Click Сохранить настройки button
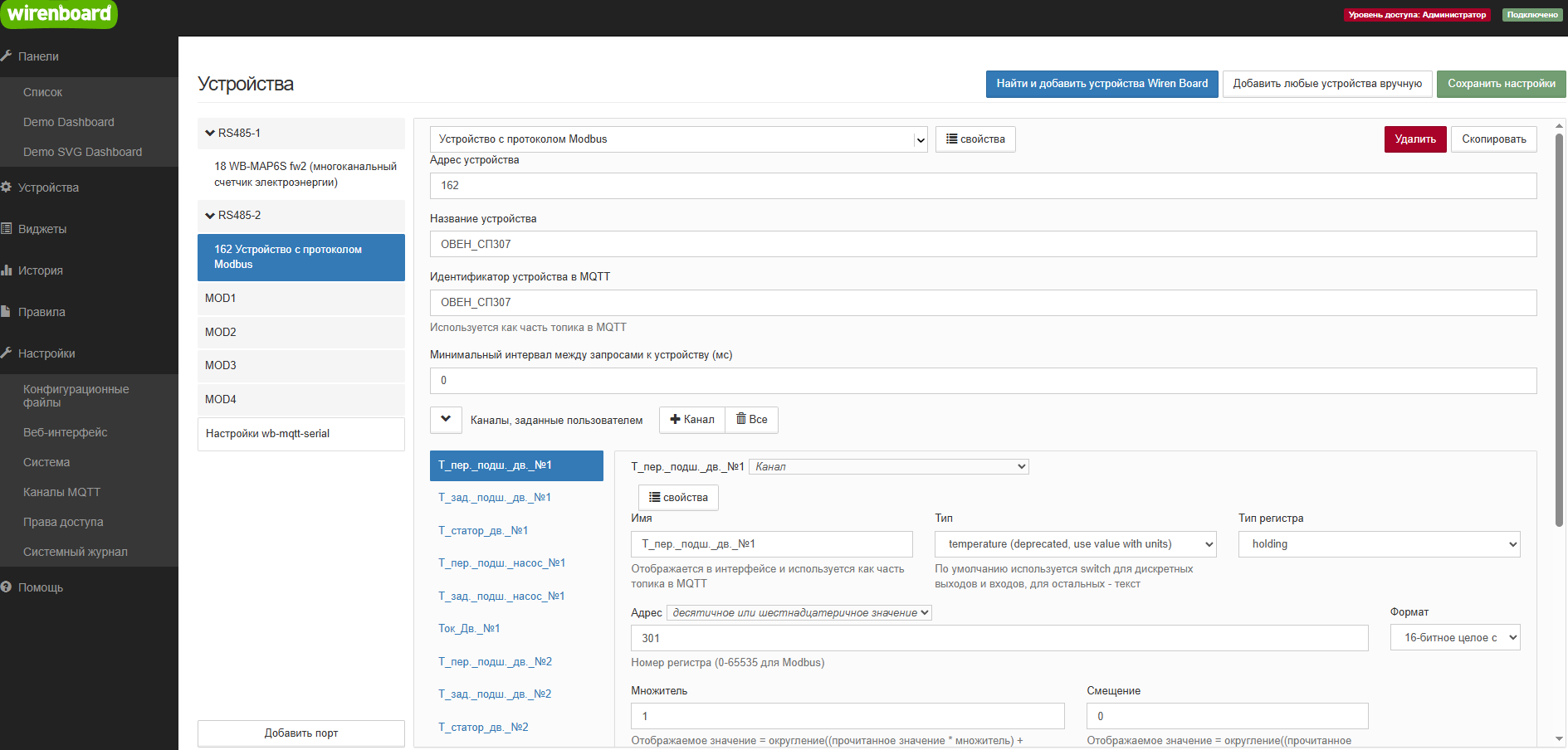 click(1501, 84)
